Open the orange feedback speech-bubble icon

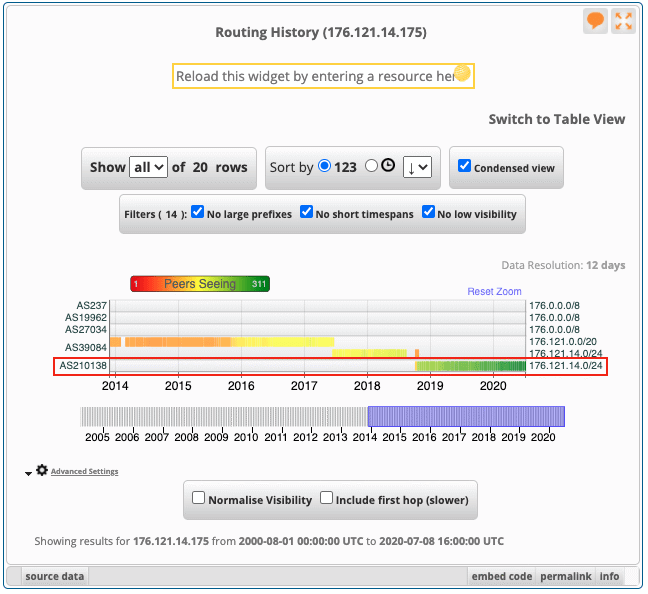click(x=595, y=21)
